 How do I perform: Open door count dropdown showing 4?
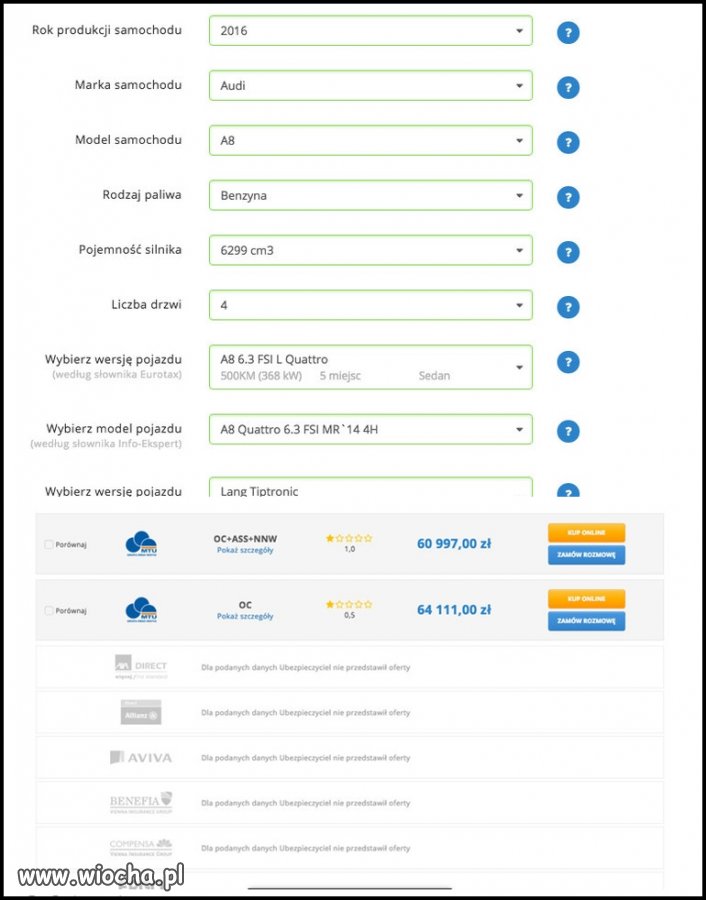click(x=371, y=305)
